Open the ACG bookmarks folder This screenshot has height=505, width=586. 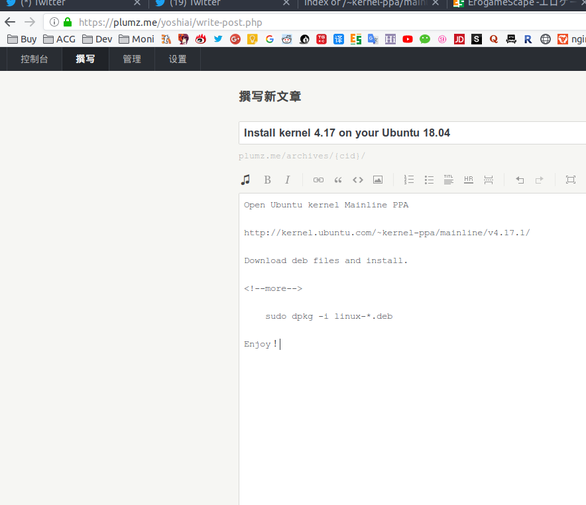tap(59, 39)
